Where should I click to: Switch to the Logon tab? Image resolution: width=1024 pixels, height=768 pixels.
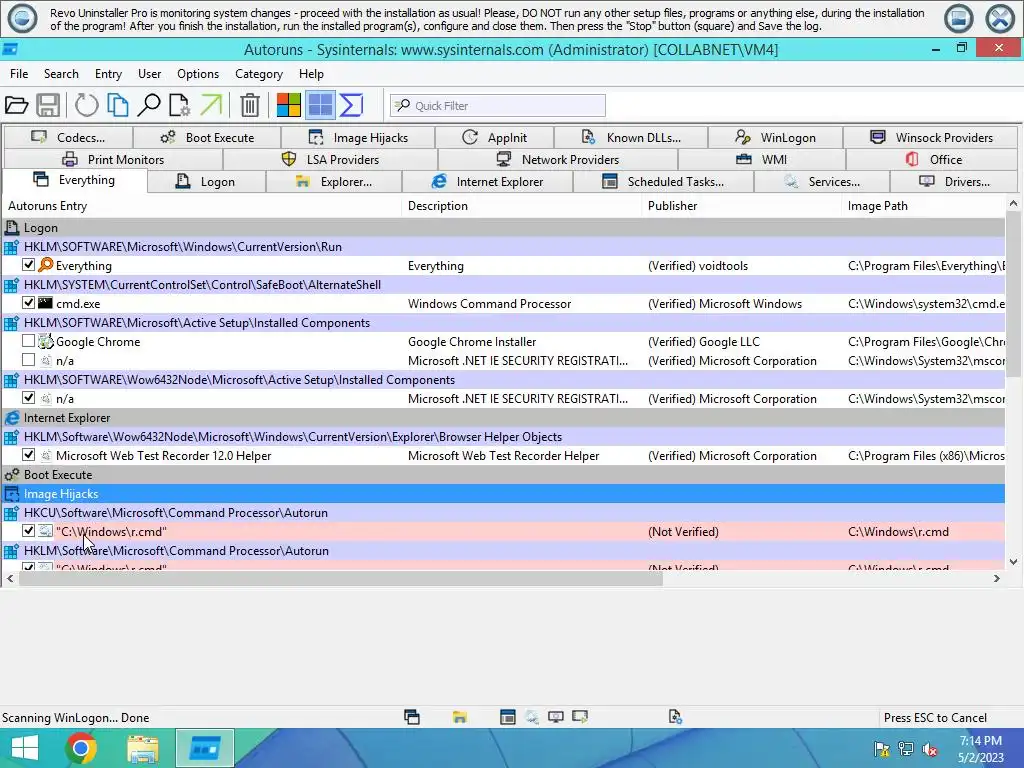tap(206, 182)
